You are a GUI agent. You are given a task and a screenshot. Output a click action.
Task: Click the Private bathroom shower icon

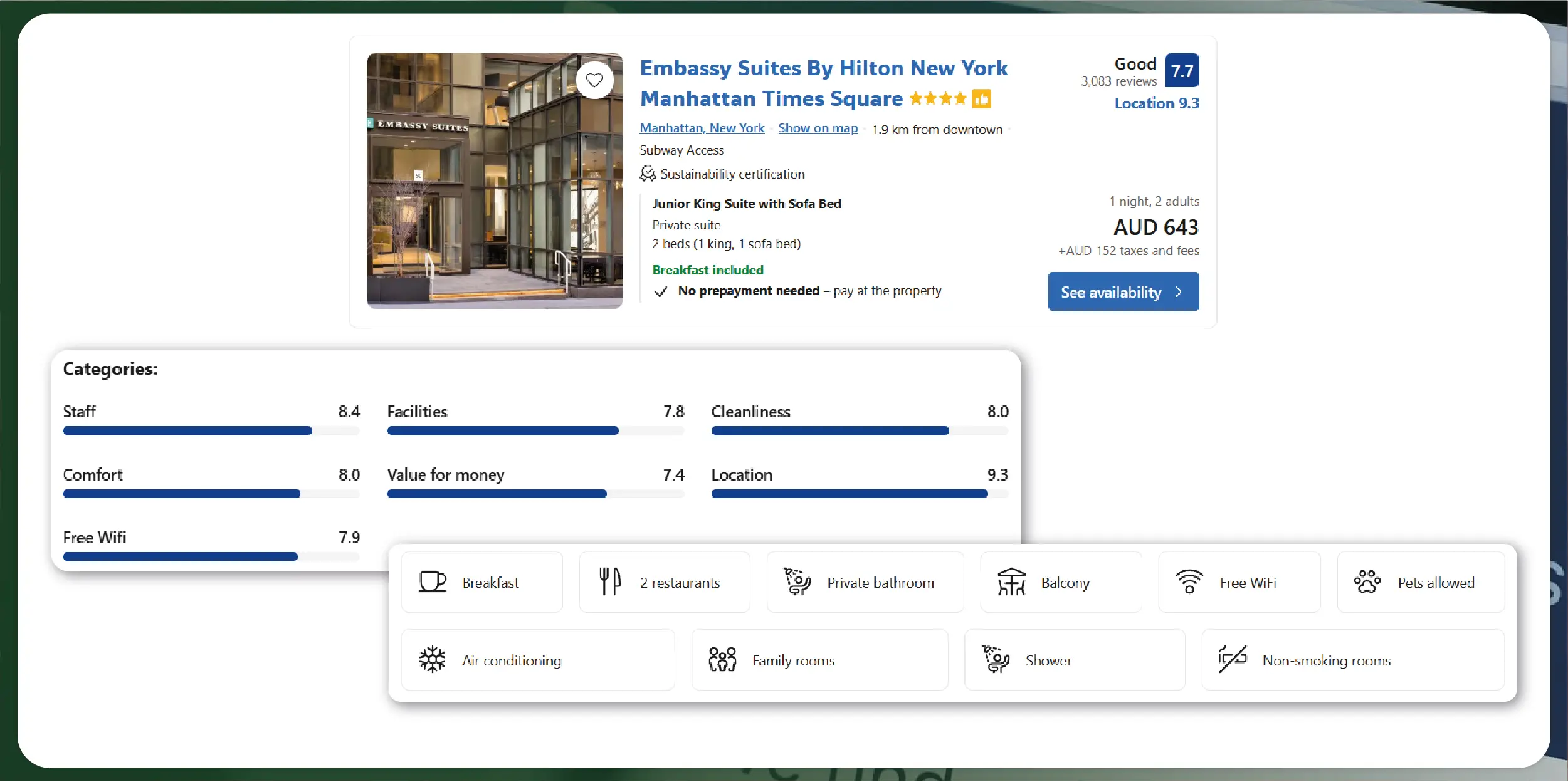point(797,582)
